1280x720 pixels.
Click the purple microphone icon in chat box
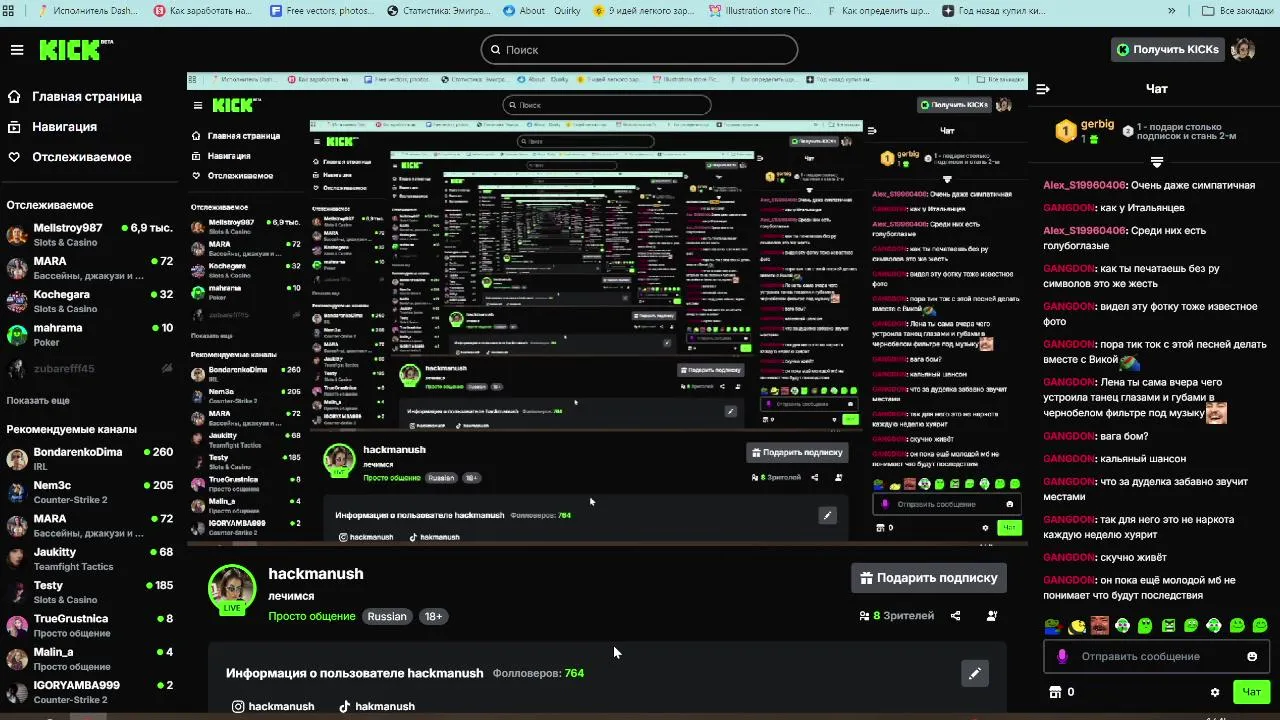pos(1062,656)
